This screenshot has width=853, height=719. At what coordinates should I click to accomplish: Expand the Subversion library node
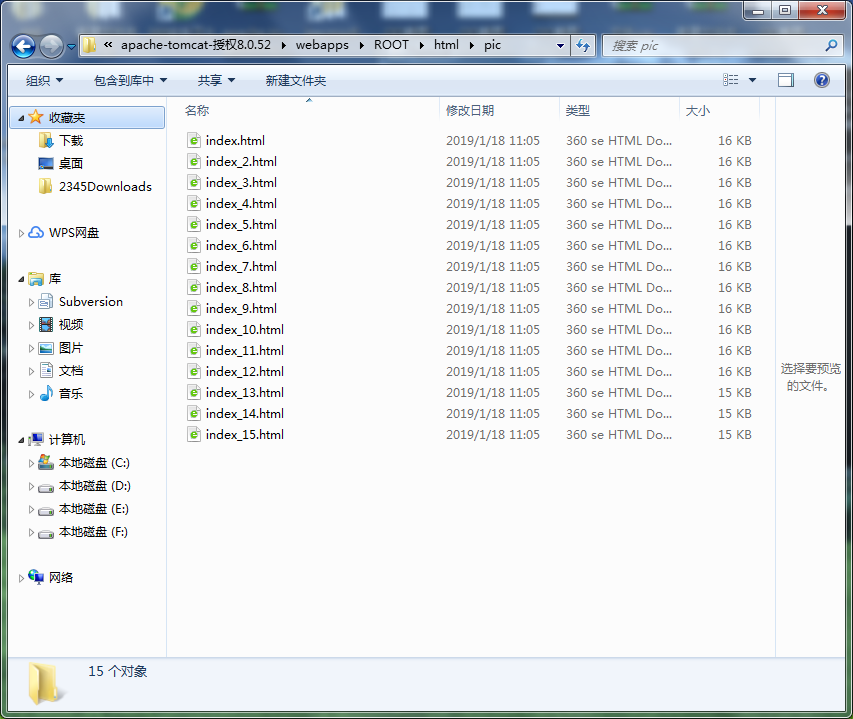coord(31,302)
